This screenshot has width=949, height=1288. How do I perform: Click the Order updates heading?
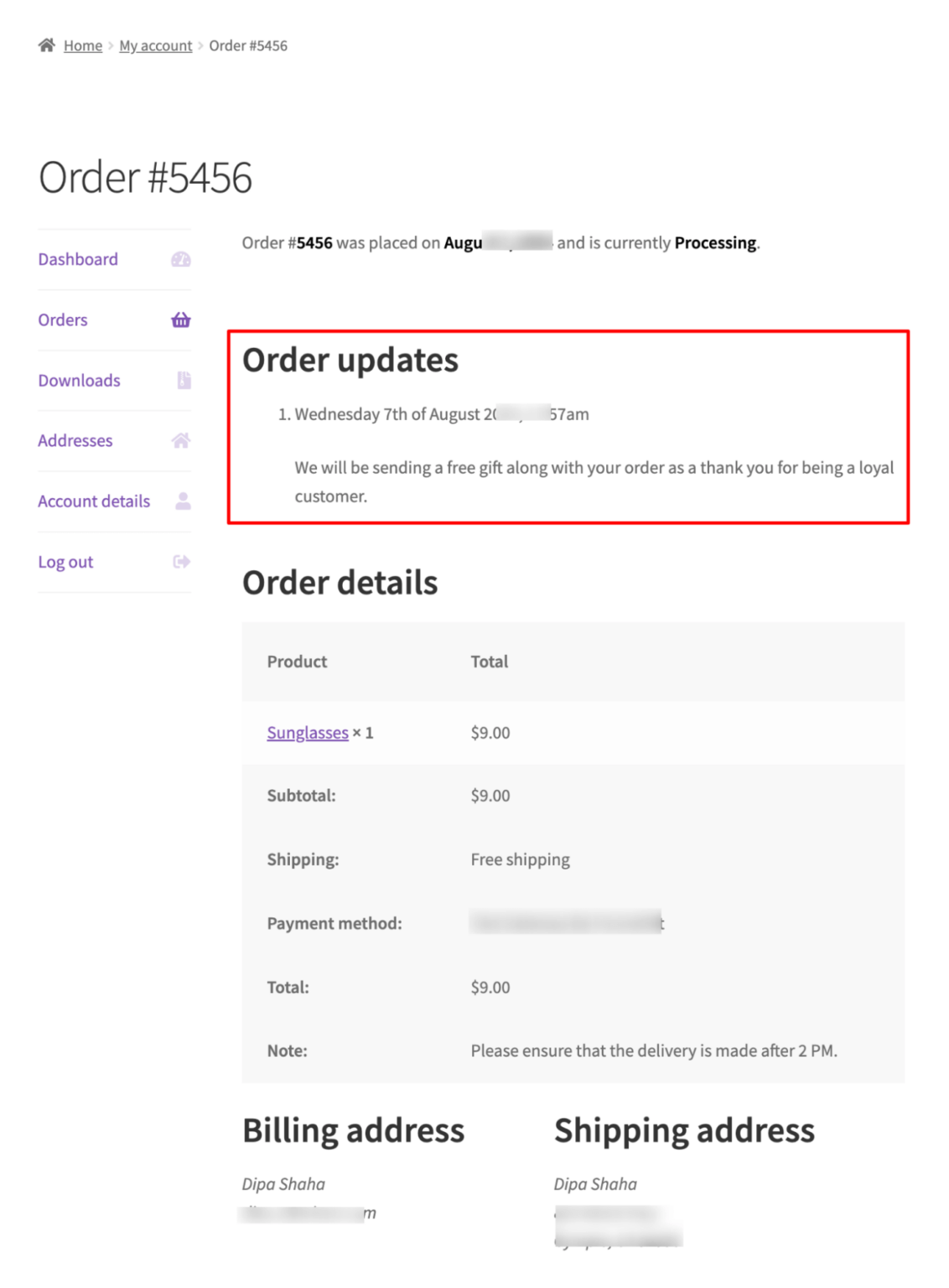[x=350, y=360]
